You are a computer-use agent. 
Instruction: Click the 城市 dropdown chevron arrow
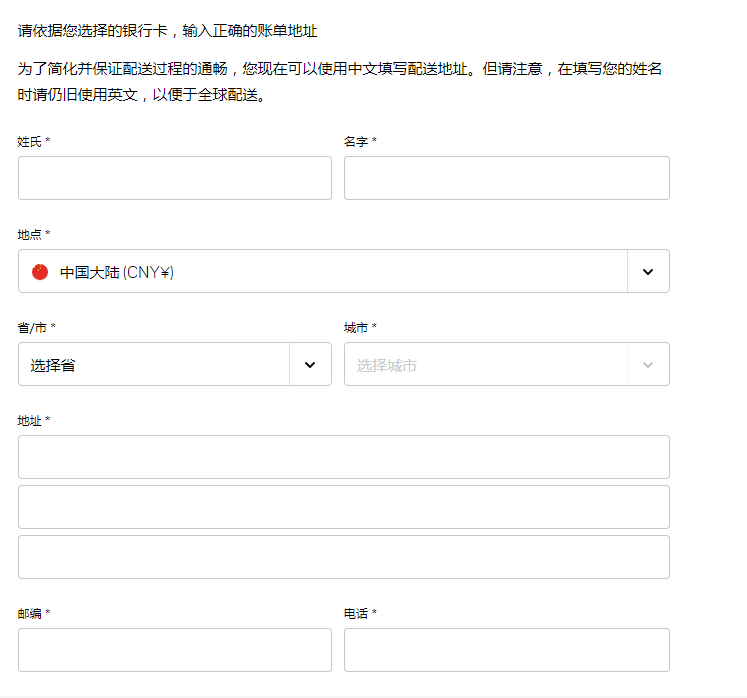click(648, 365)
